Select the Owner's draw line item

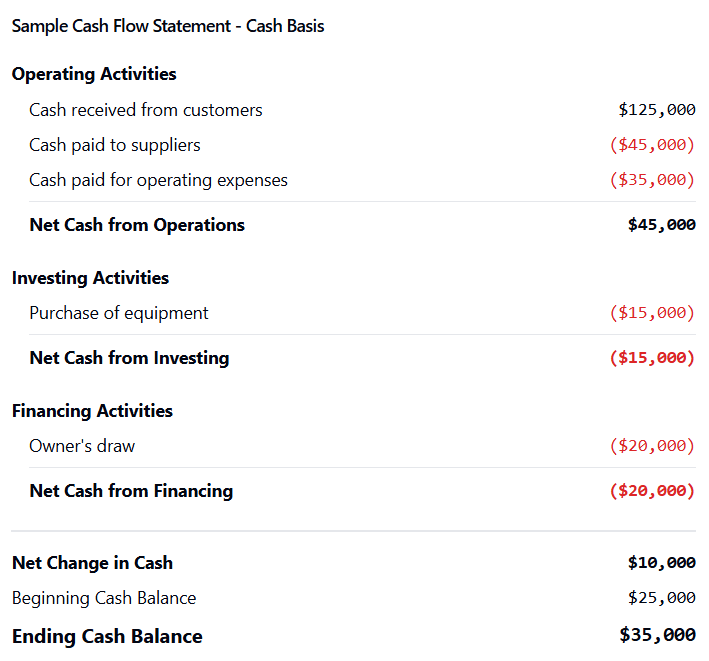(82, 446)
